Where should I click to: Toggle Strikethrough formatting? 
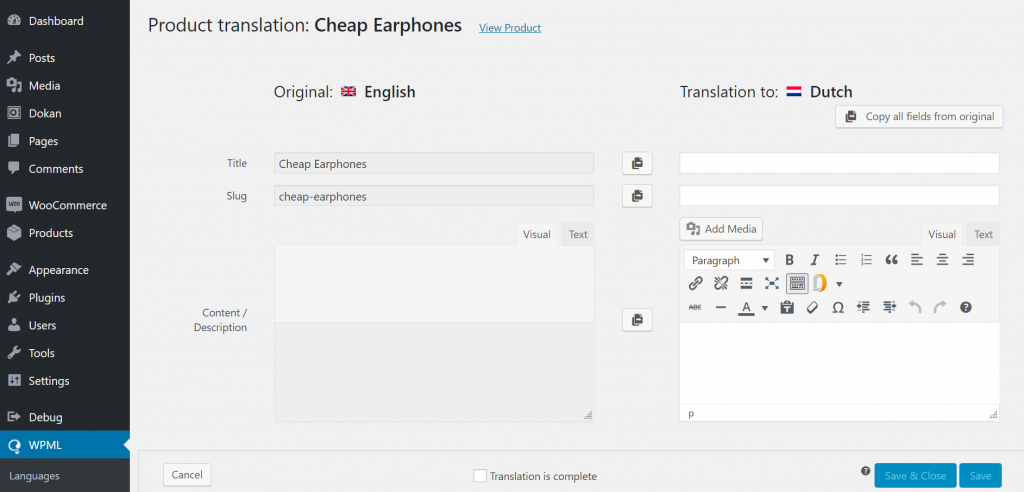[696, 307]
